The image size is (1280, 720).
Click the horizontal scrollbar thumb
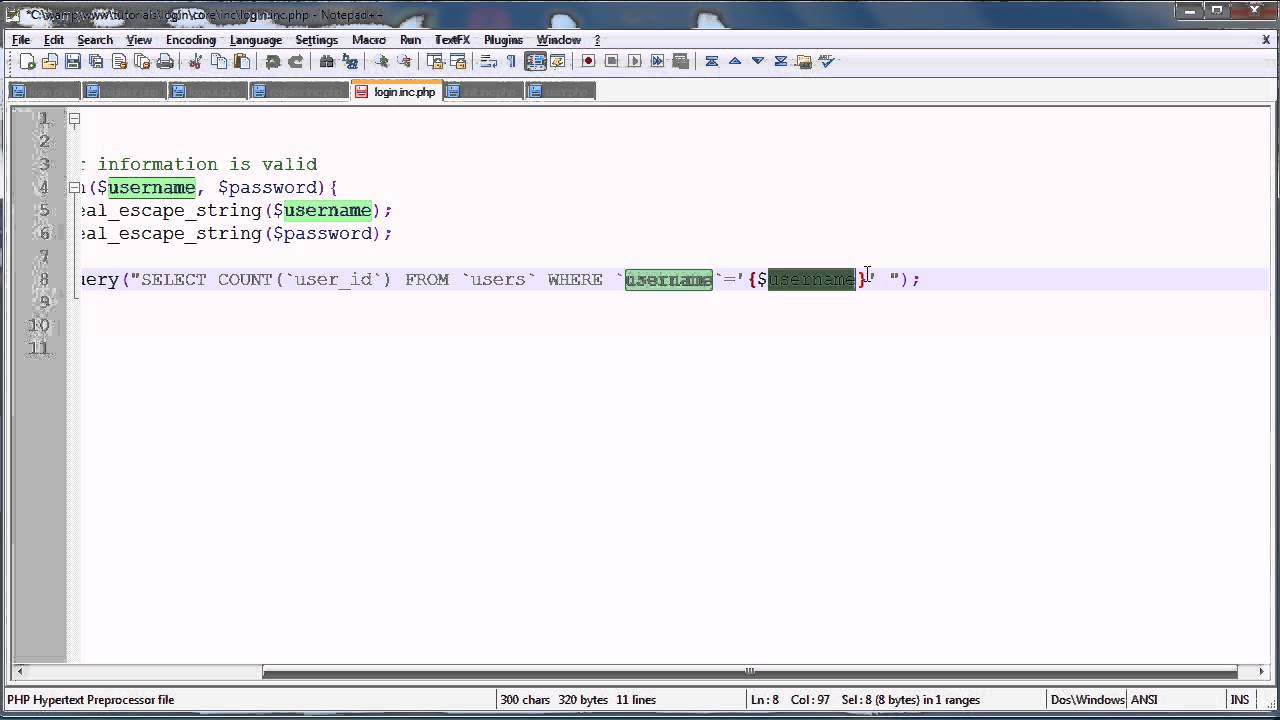tap(750, 672)
